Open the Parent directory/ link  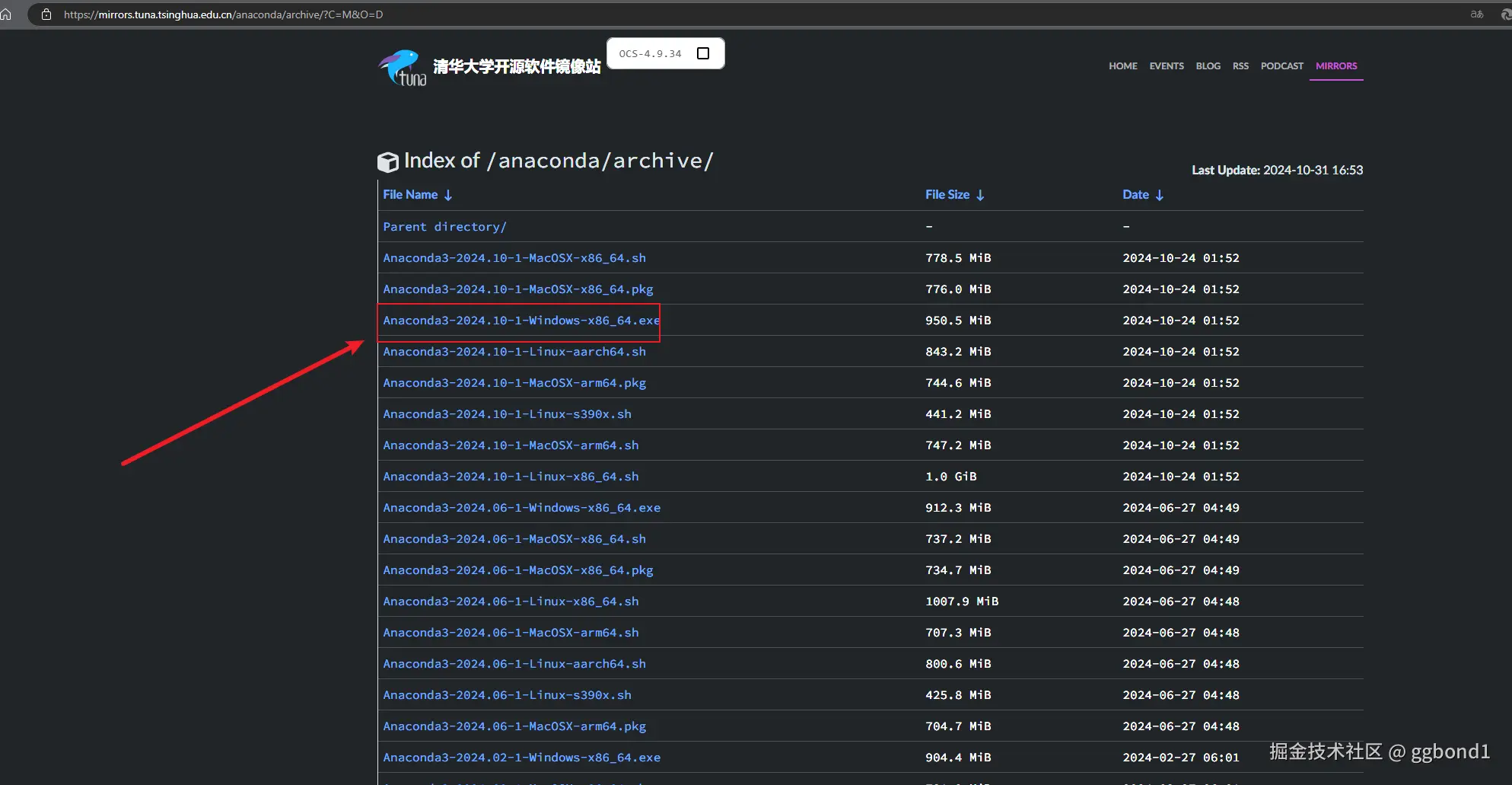click(444, 227)
